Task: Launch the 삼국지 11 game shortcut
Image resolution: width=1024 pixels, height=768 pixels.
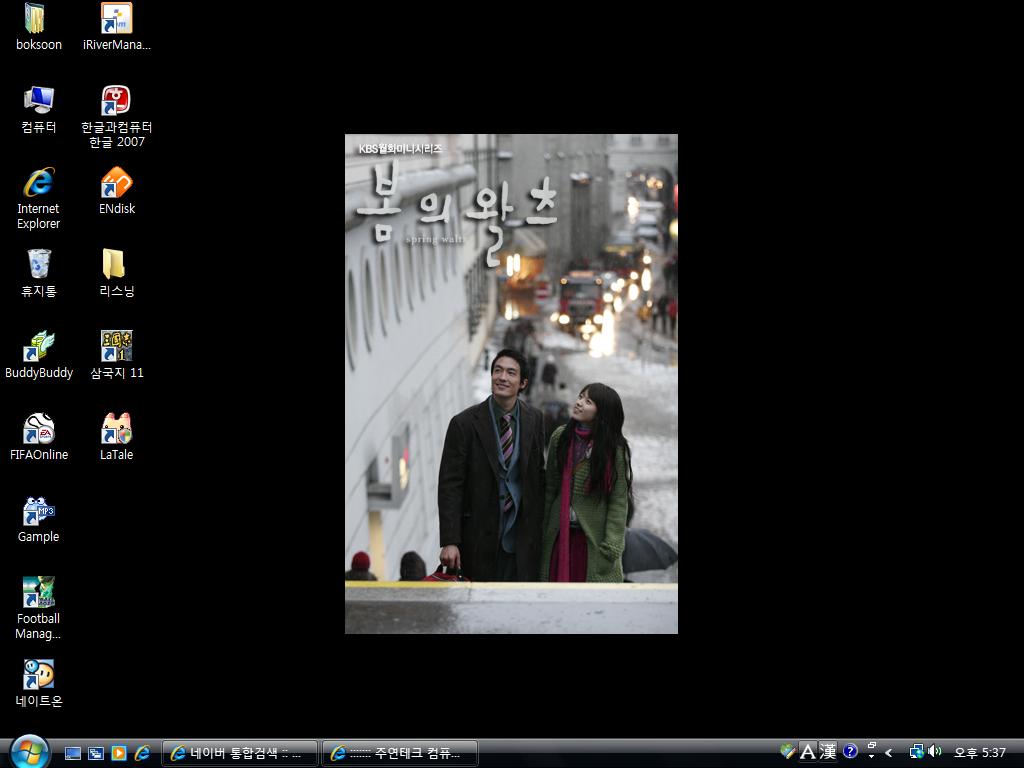Action: [x=117, y=355]
